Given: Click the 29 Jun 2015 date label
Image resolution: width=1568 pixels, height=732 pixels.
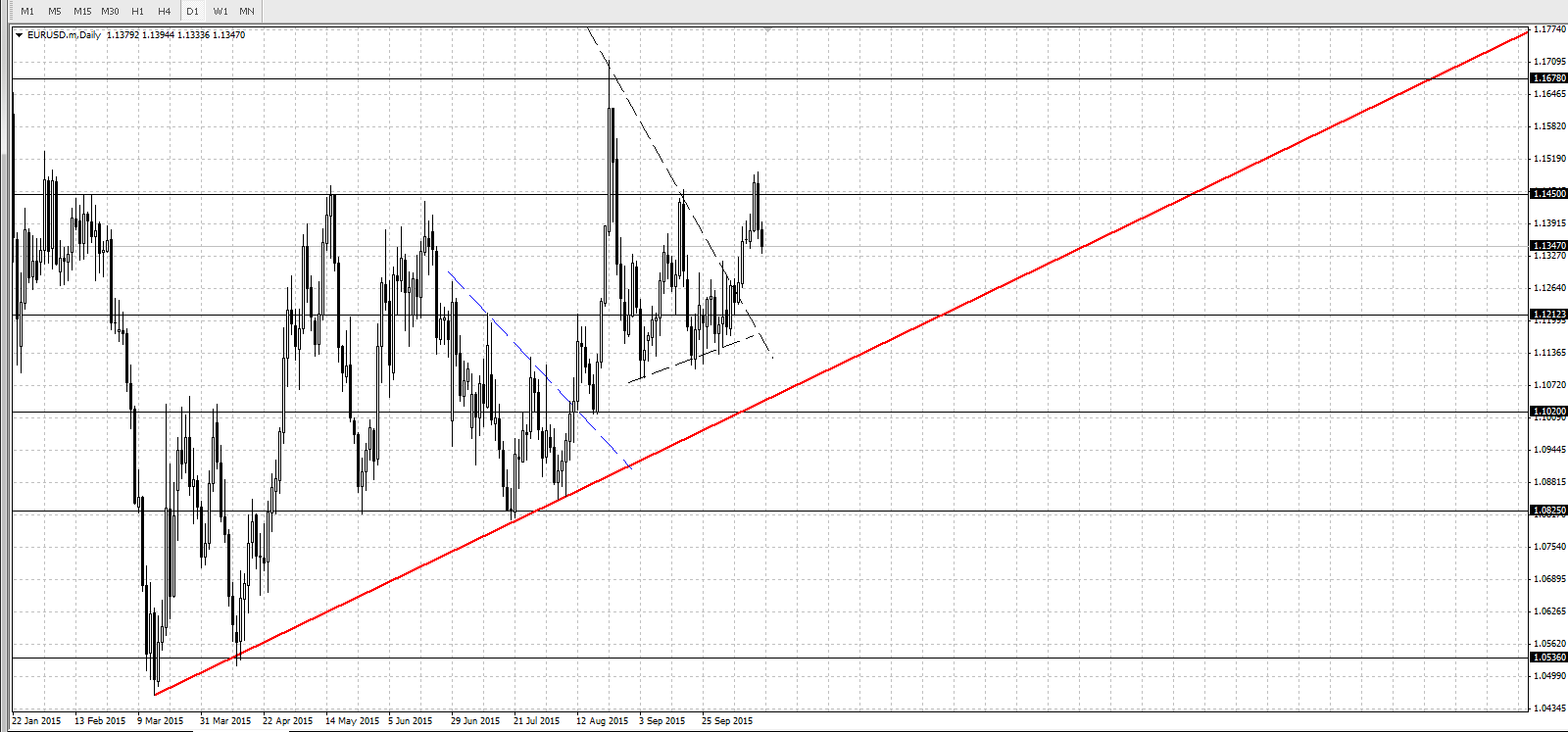Looking at the screenshot, I should point(475,721).
